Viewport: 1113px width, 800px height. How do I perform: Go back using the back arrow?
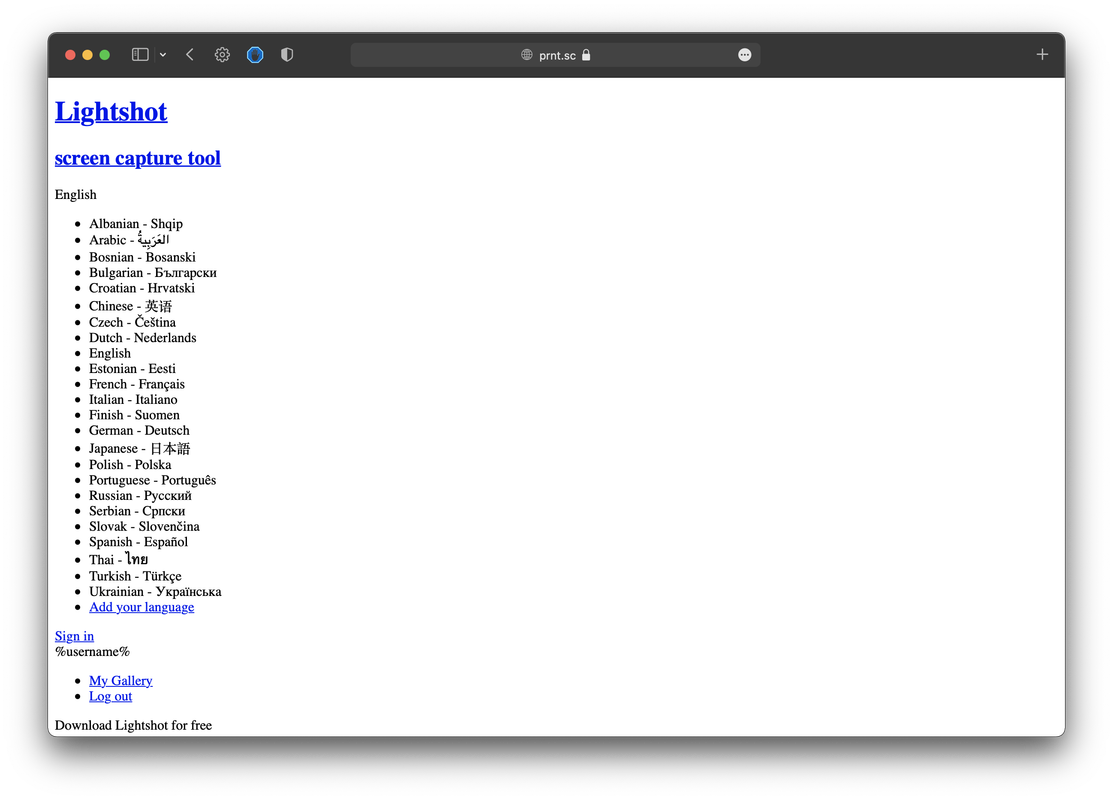190,55
